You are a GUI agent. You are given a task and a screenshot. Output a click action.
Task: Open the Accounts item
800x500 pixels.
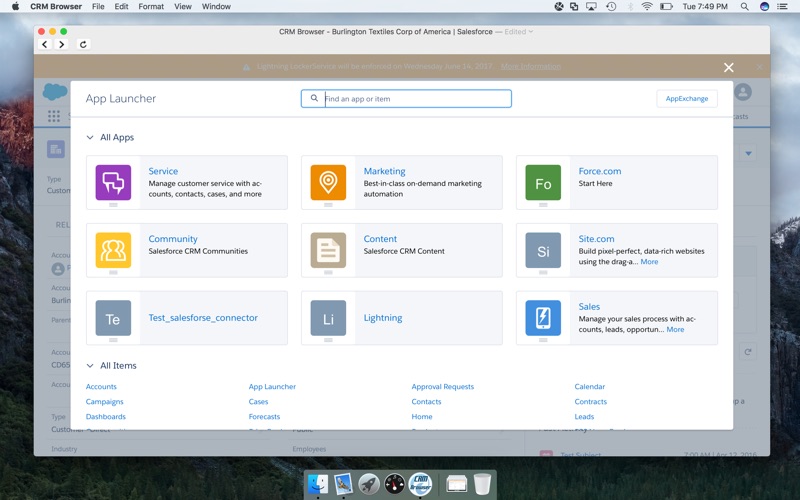coord(101,386)
